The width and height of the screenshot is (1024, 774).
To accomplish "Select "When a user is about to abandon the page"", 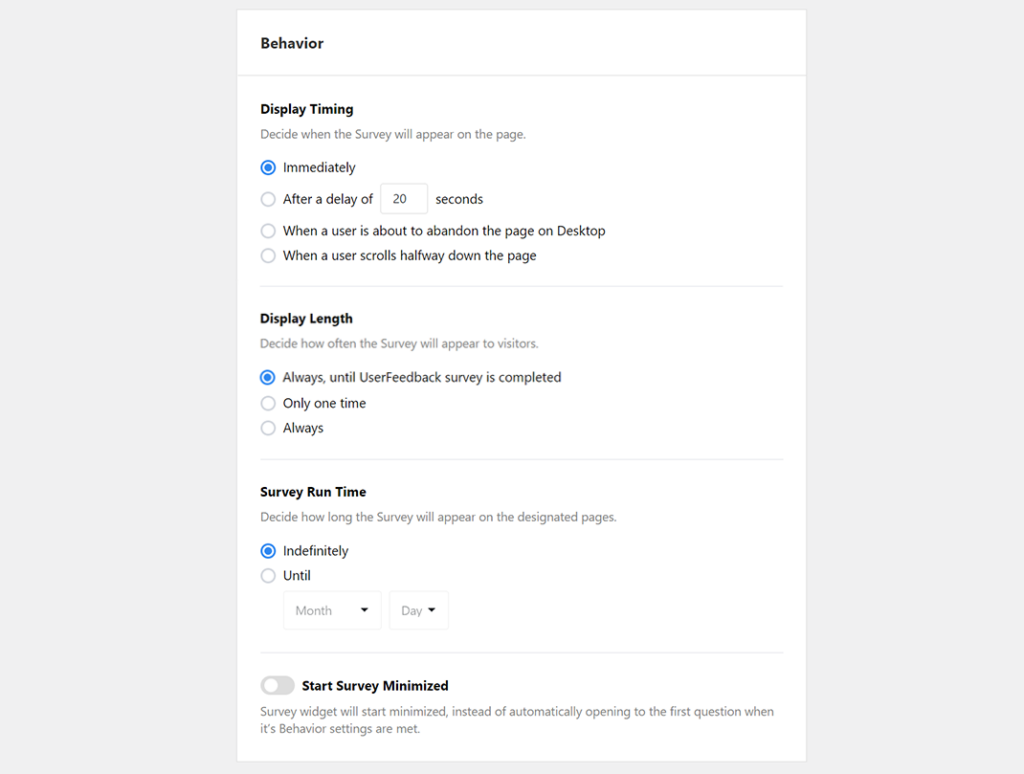I will pos(268,230).
